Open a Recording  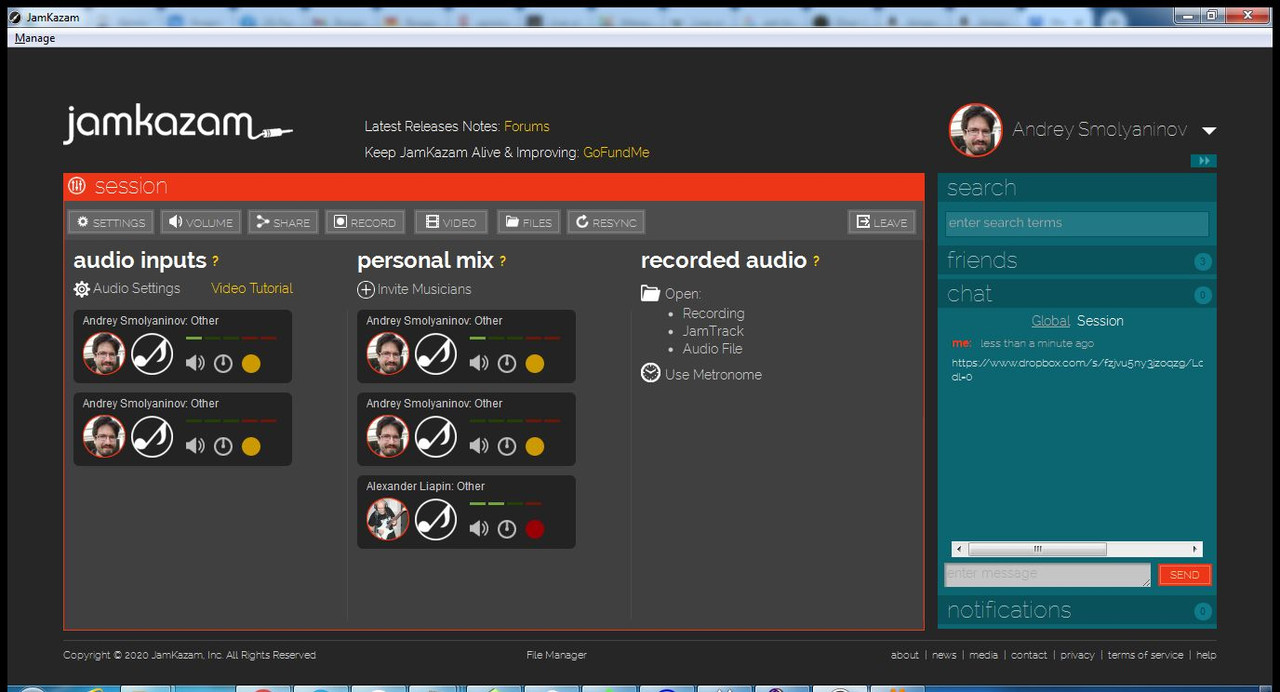713,313
